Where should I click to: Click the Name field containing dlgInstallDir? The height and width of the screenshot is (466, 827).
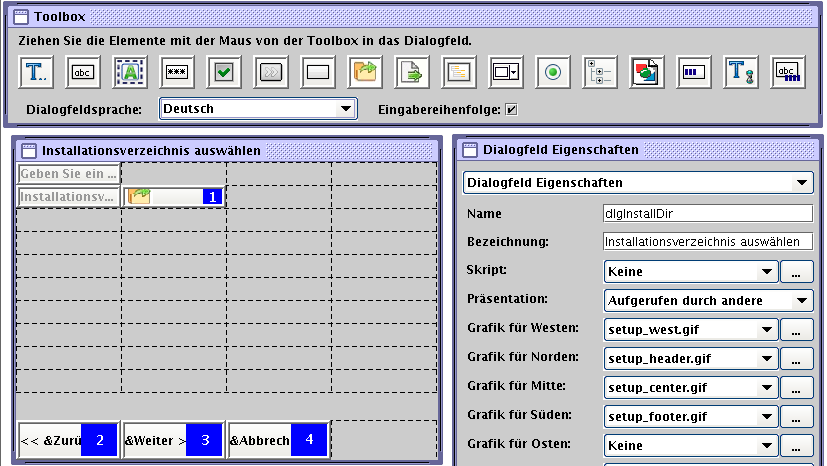pyautogui.click(x=708, y=213)
